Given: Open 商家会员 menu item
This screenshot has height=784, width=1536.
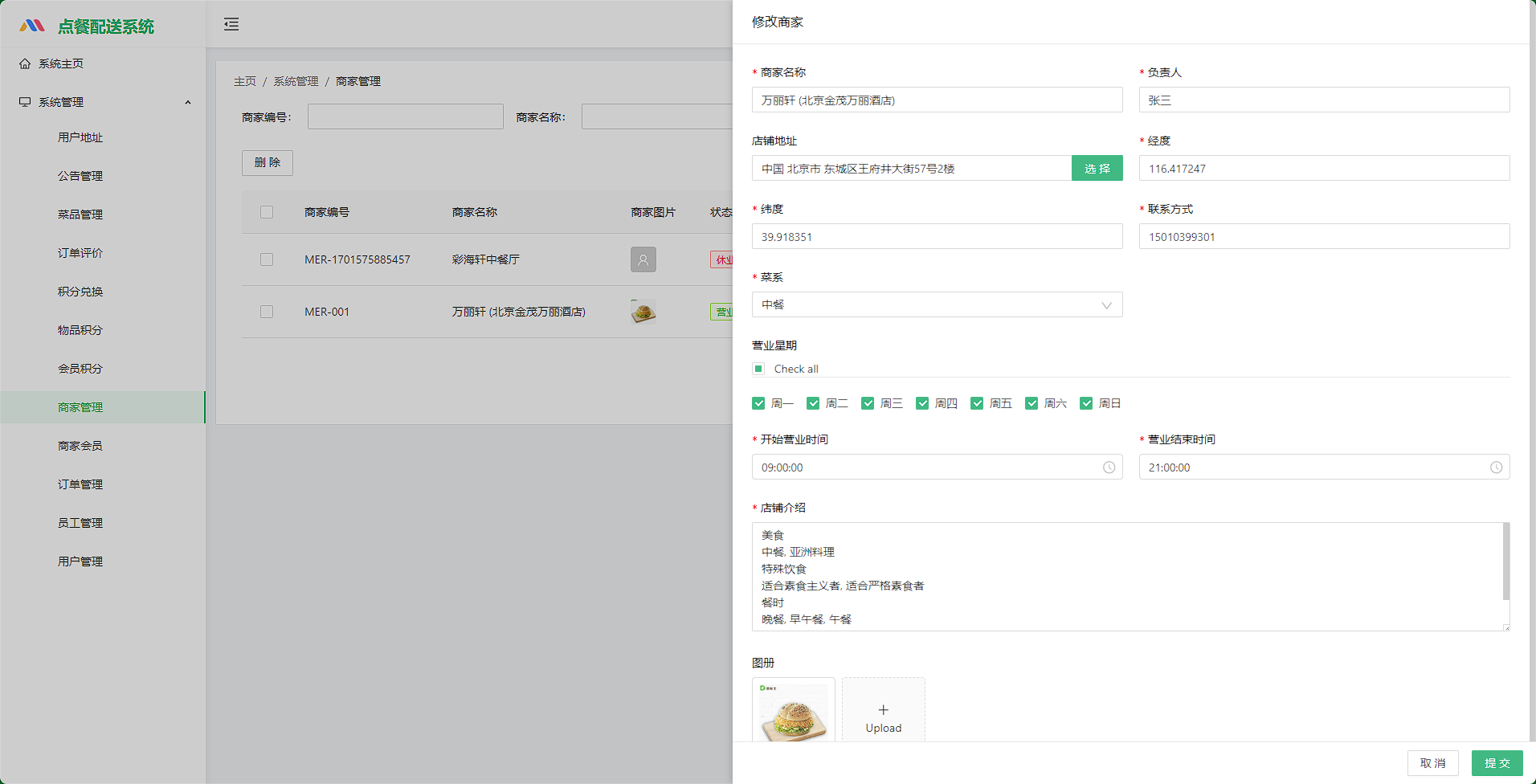Looking at the screenshot, I should pyautogui.click(x=103, y=446).
